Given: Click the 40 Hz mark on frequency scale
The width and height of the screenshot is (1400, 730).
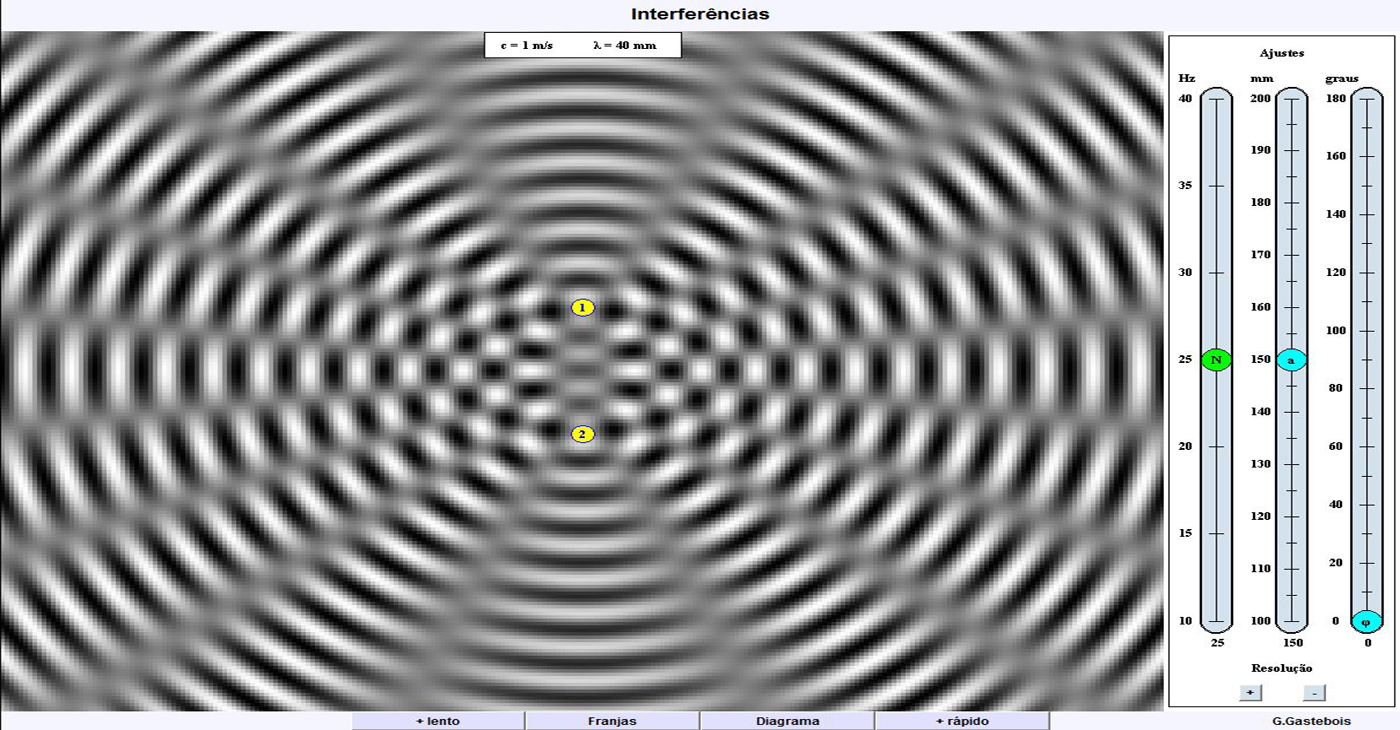Looking at the screenshot, I should point(1185,98).
